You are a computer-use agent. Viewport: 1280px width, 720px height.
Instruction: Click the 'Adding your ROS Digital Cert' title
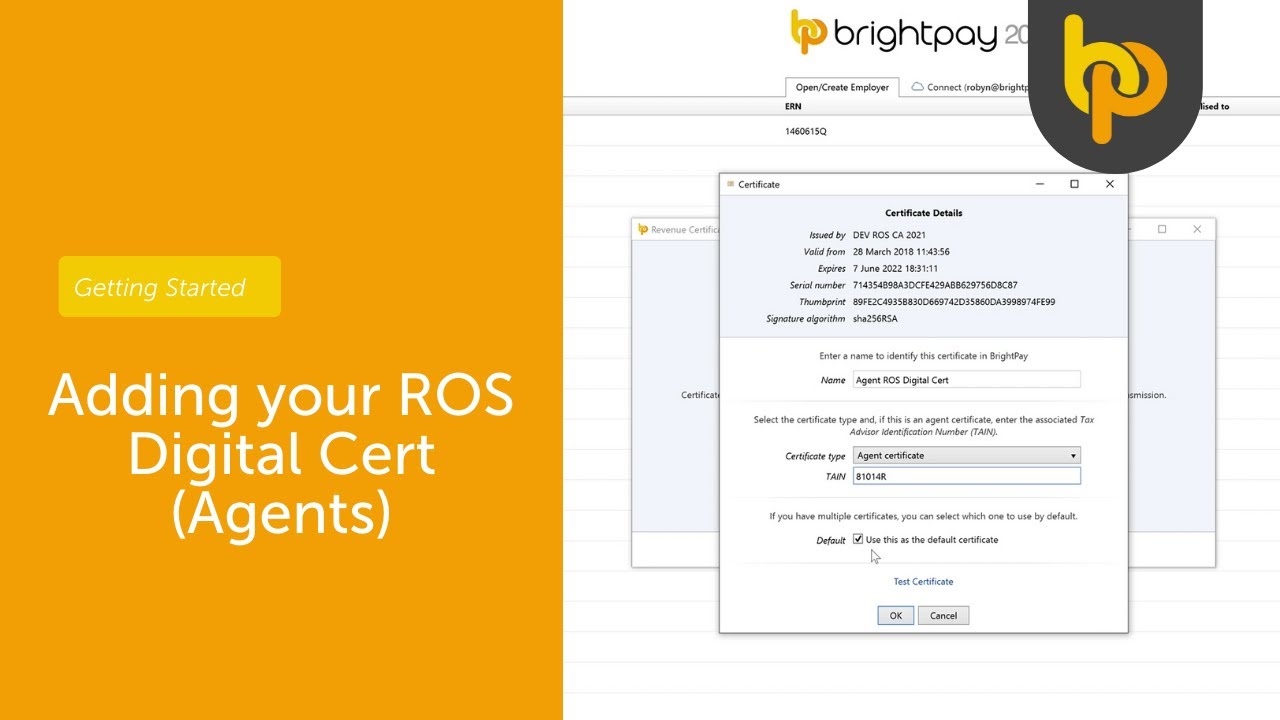pyautogui.click(x=281, y=453)
